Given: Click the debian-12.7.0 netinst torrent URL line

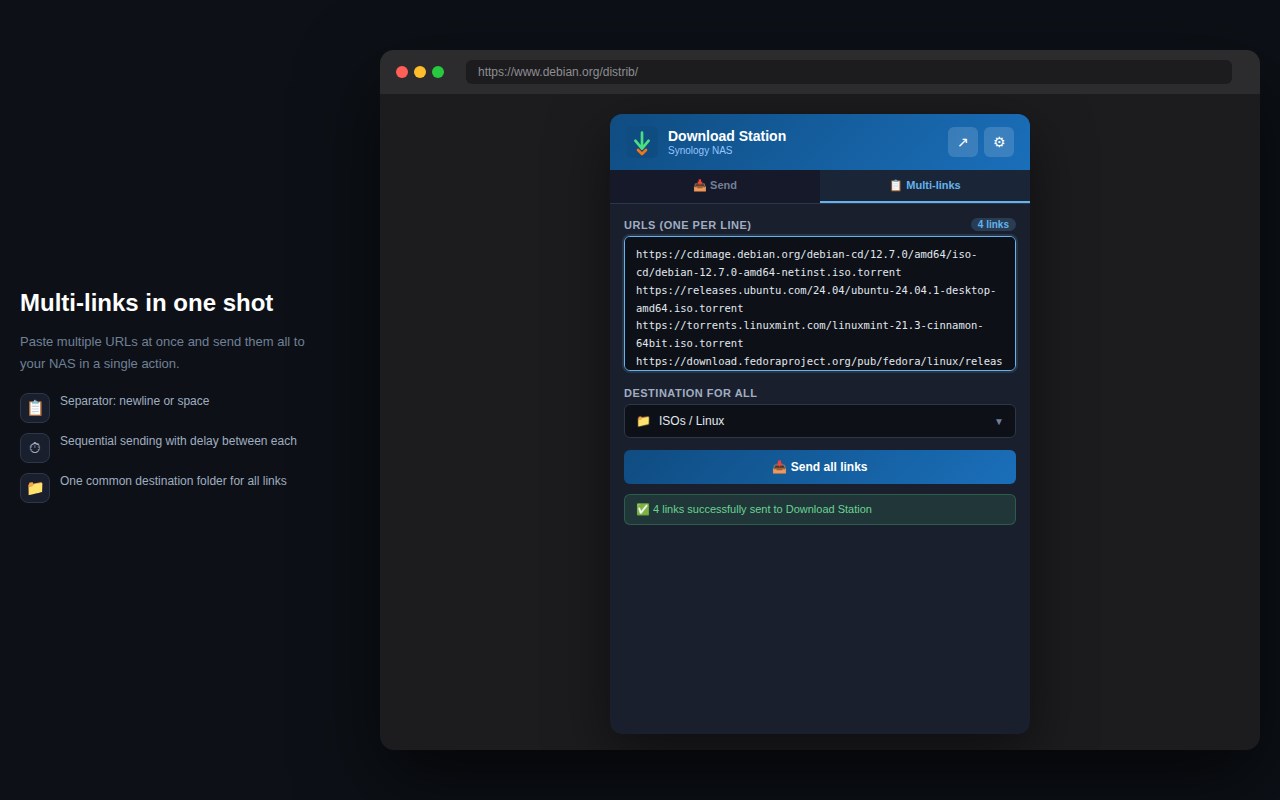Looking at the screenshot, I should [806, 263].
